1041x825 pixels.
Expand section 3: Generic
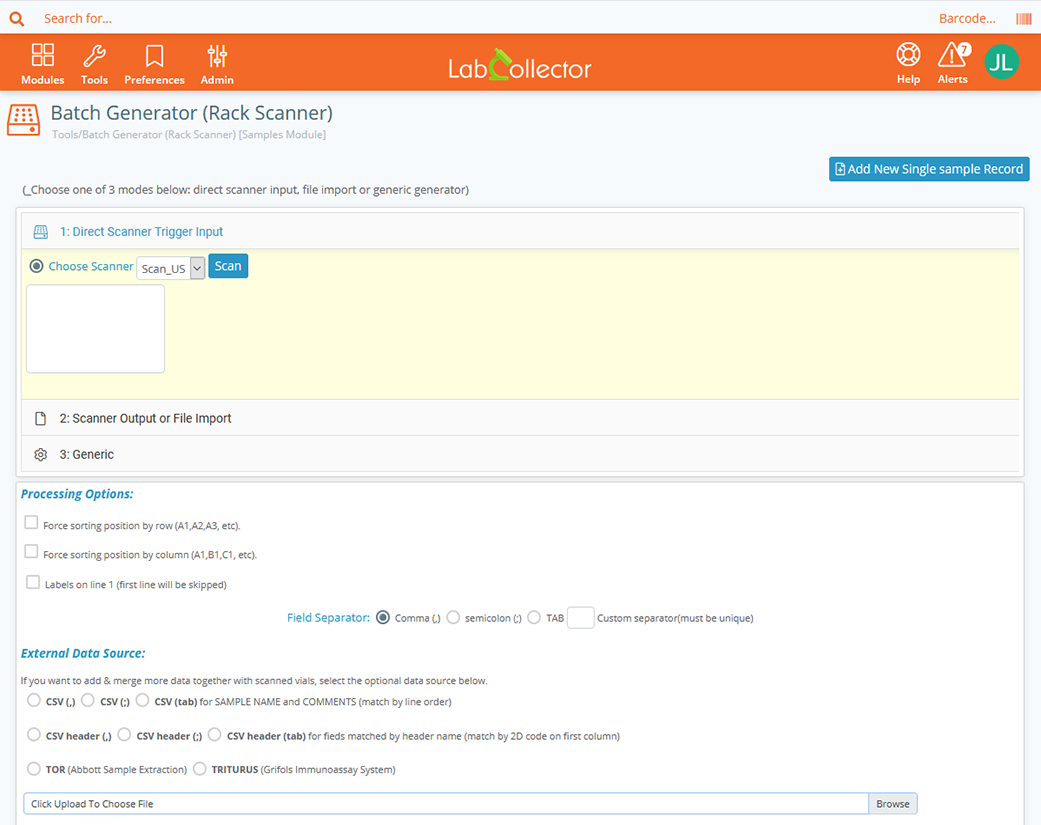[x=520, y=455]
